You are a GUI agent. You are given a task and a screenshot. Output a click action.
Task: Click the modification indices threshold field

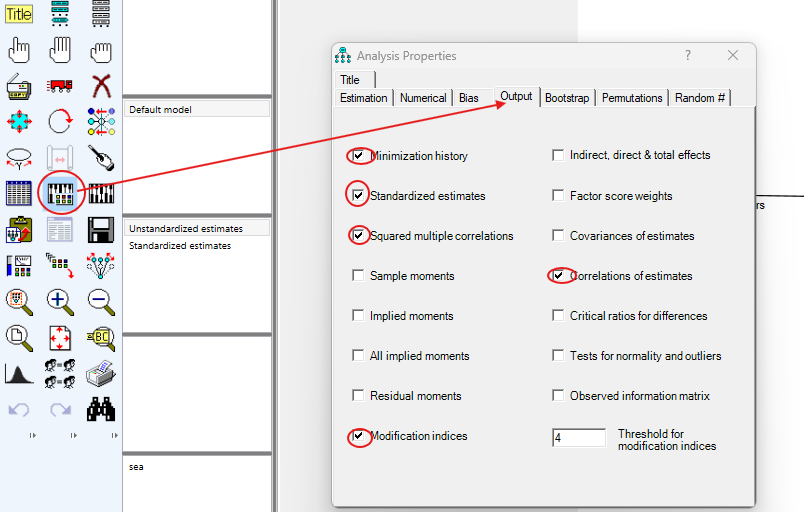click(578, 438)
